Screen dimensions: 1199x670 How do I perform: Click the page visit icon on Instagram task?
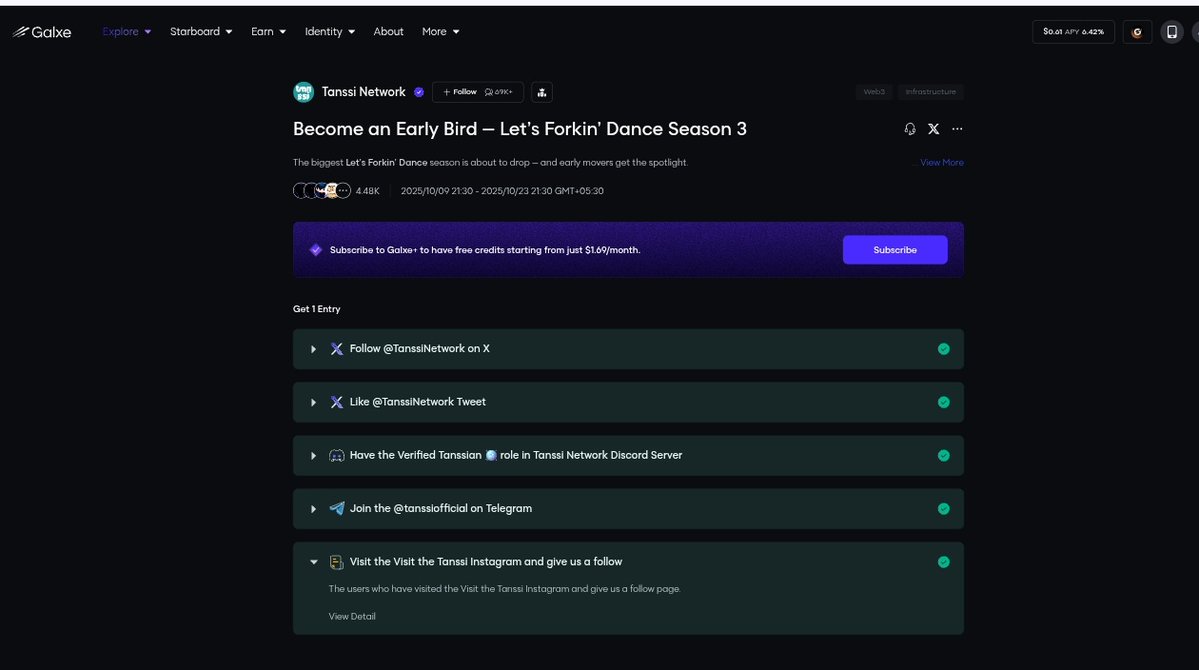click(336, 562)
